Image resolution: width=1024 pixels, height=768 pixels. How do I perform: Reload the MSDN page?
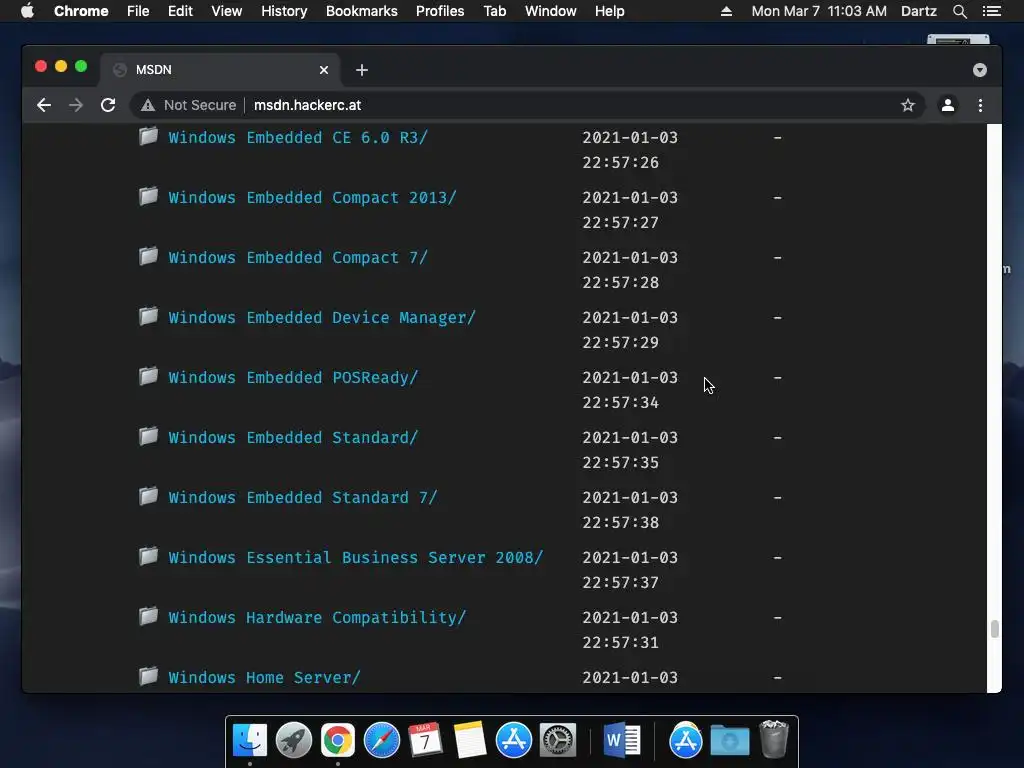click(x=108, y=105)
